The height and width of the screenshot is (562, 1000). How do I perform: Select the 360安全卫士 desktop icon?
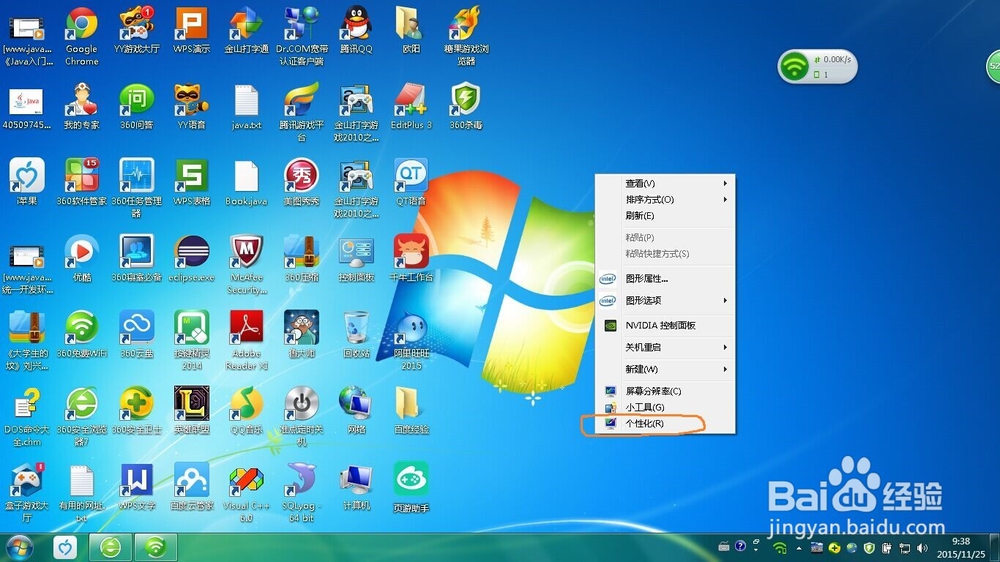click(x=136, y=410)
